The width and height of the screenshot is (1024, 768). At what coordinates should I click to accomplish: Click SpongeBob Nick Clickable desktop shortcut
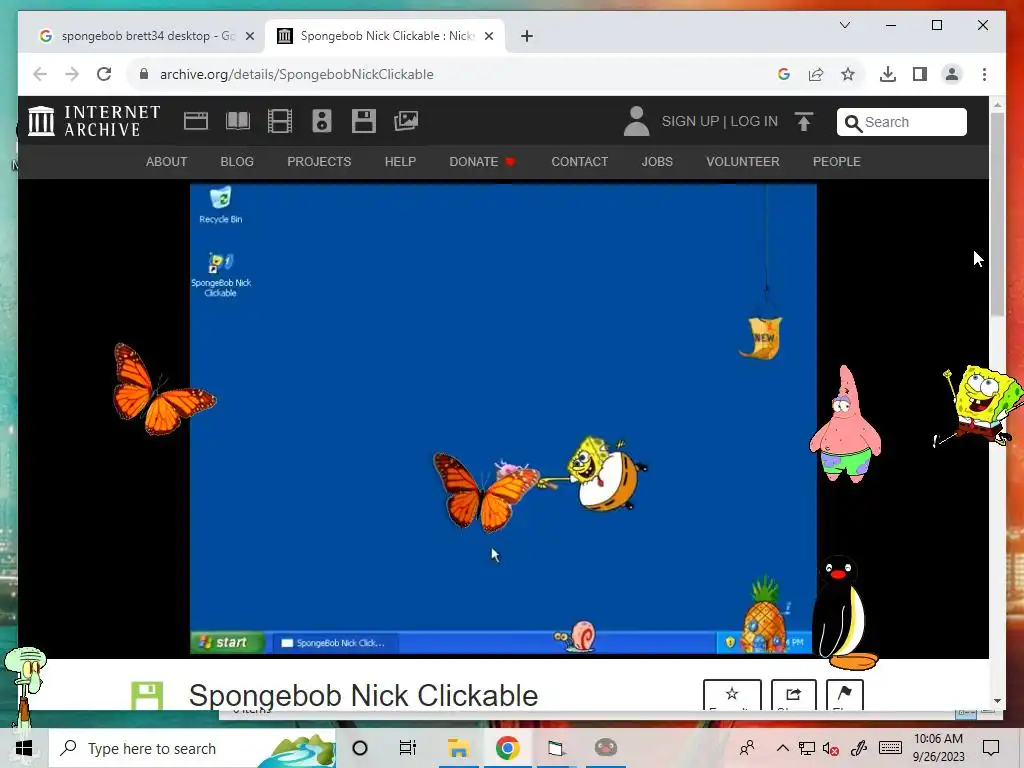[x=221, y=274]
